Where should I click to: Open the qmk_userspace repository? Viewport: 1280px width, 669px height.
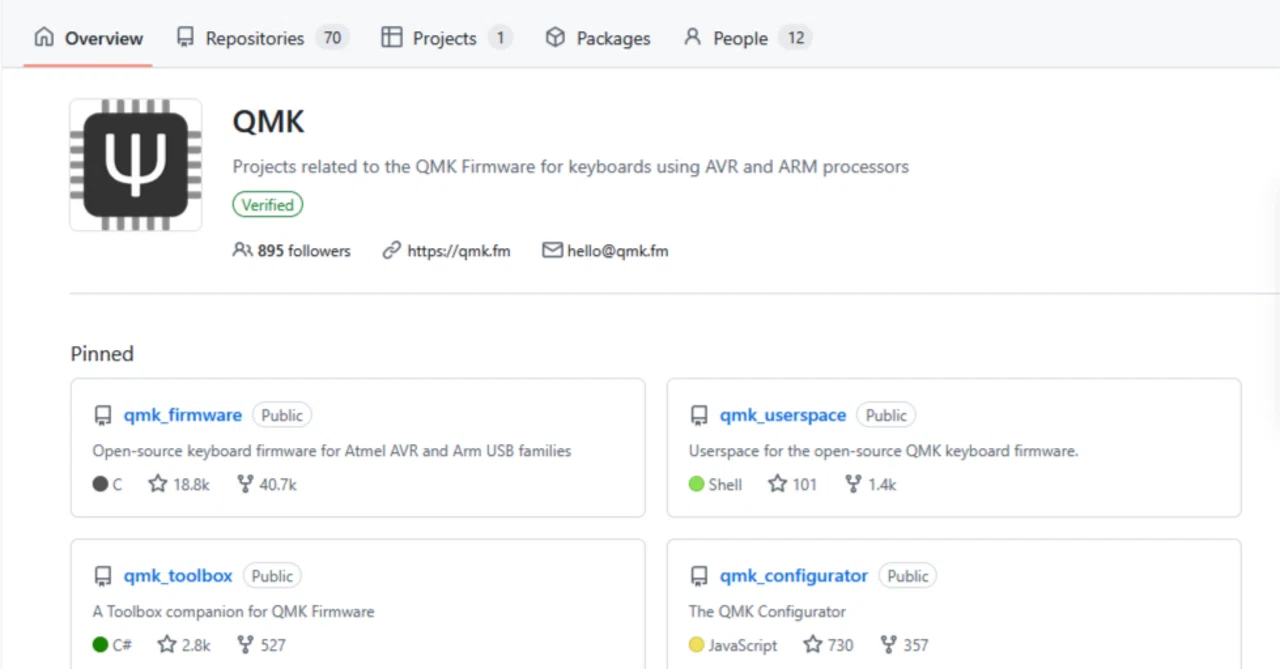[x=783, y=415]
